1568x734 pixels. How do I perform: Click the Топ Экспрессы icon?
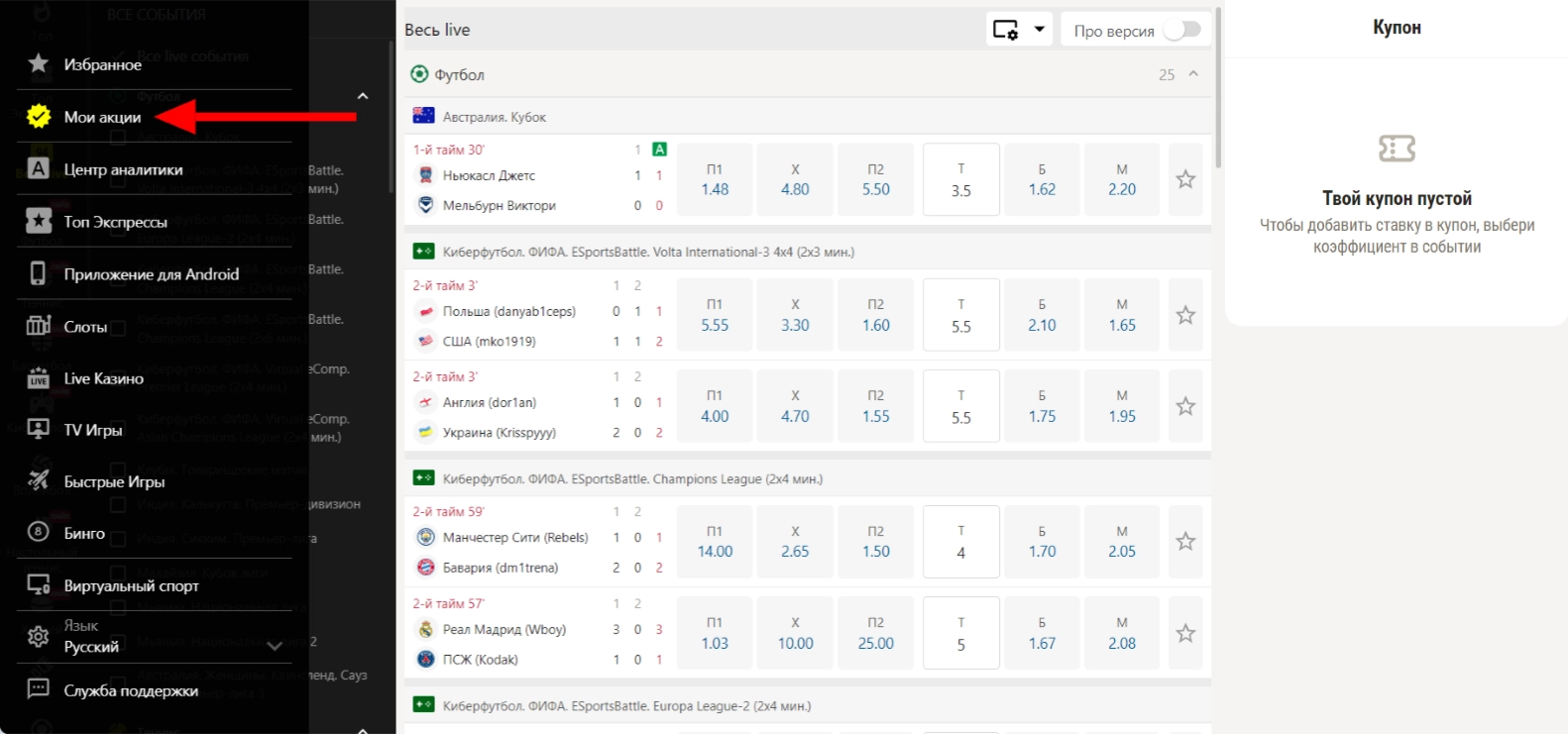(39, 221)
